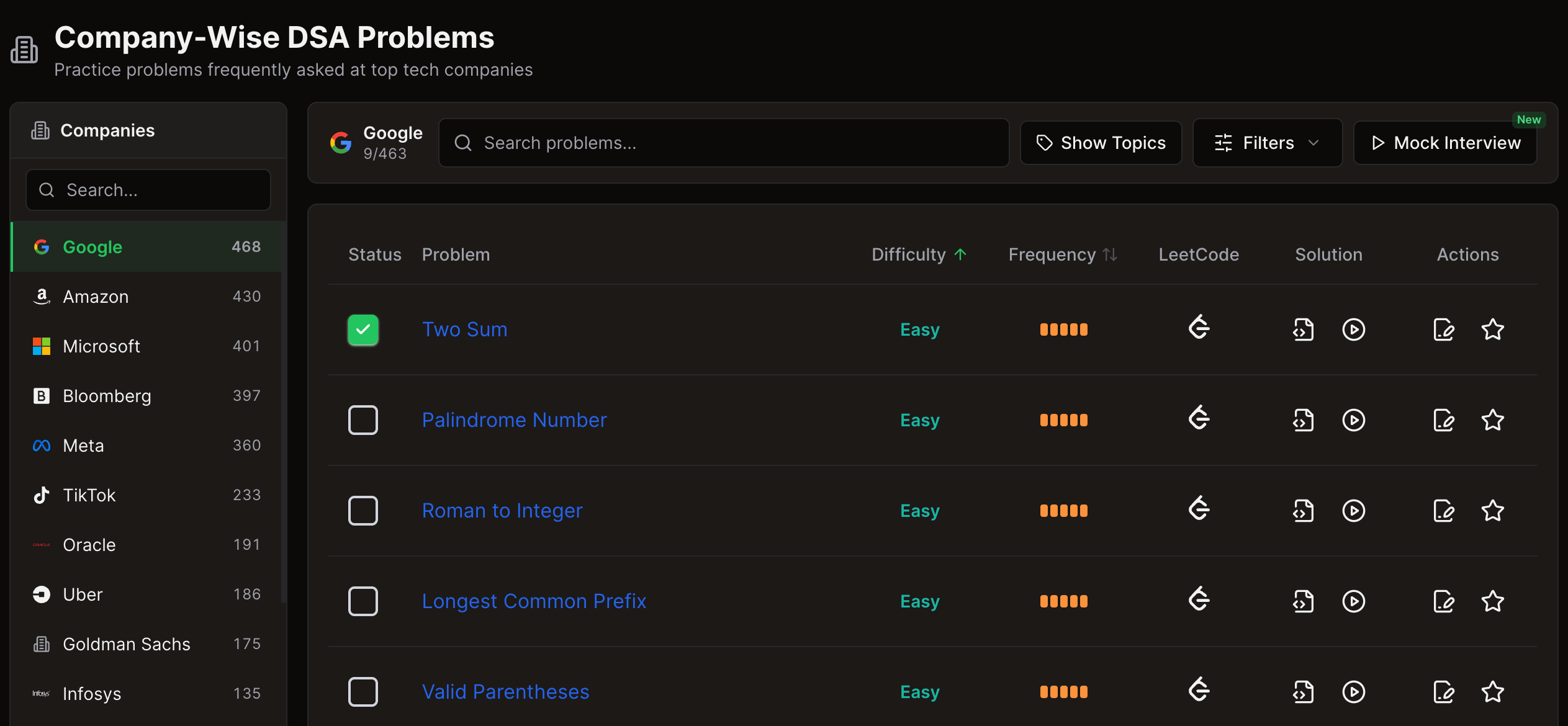Star the Valid Parentheses problem
The height and width of the screenshot is (726, 1568).
1492,692
